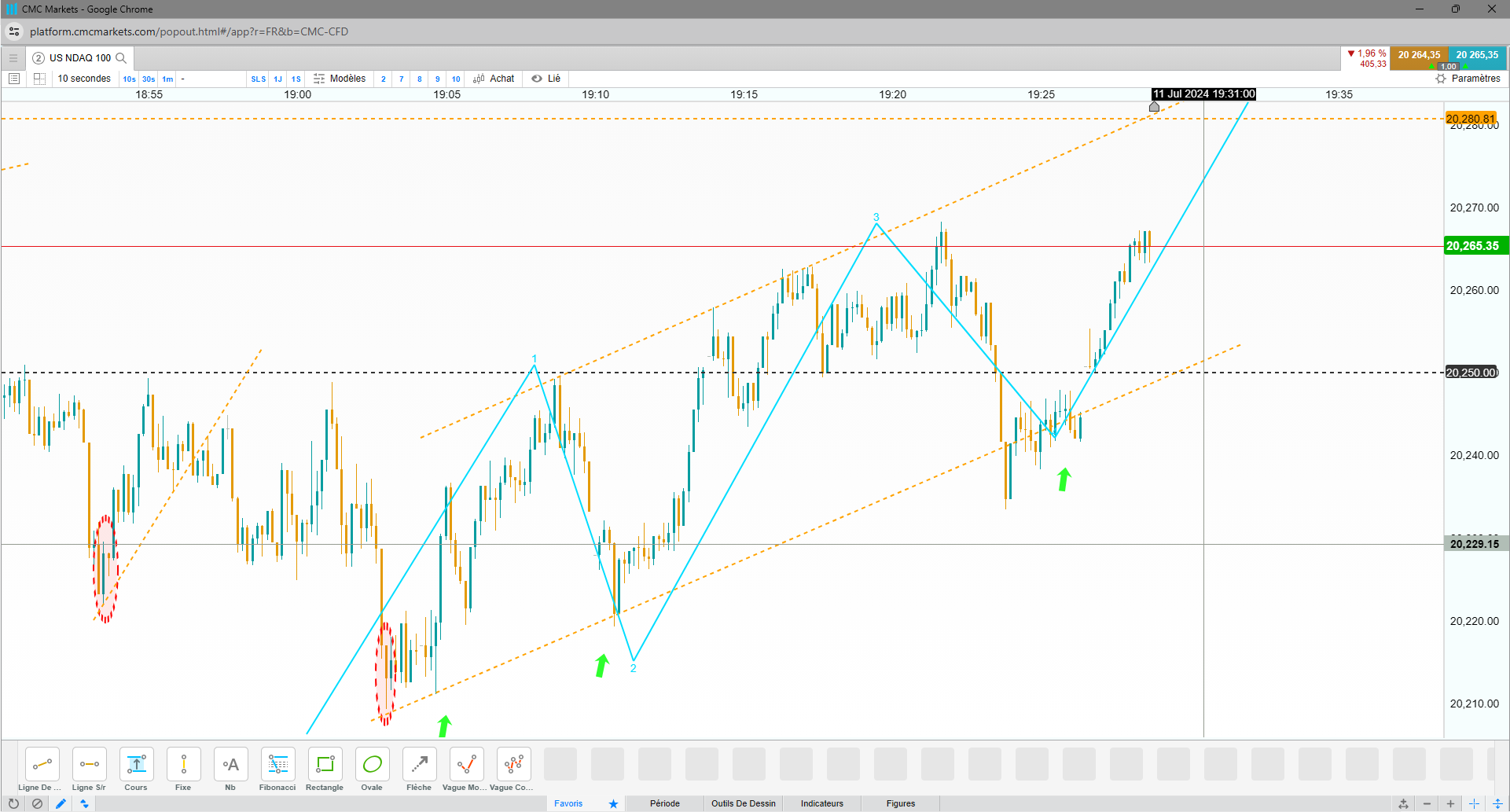The width and height of the screenshot is (1510, 812).
Task: Load template shortcut 7
Action: point(402,79)
